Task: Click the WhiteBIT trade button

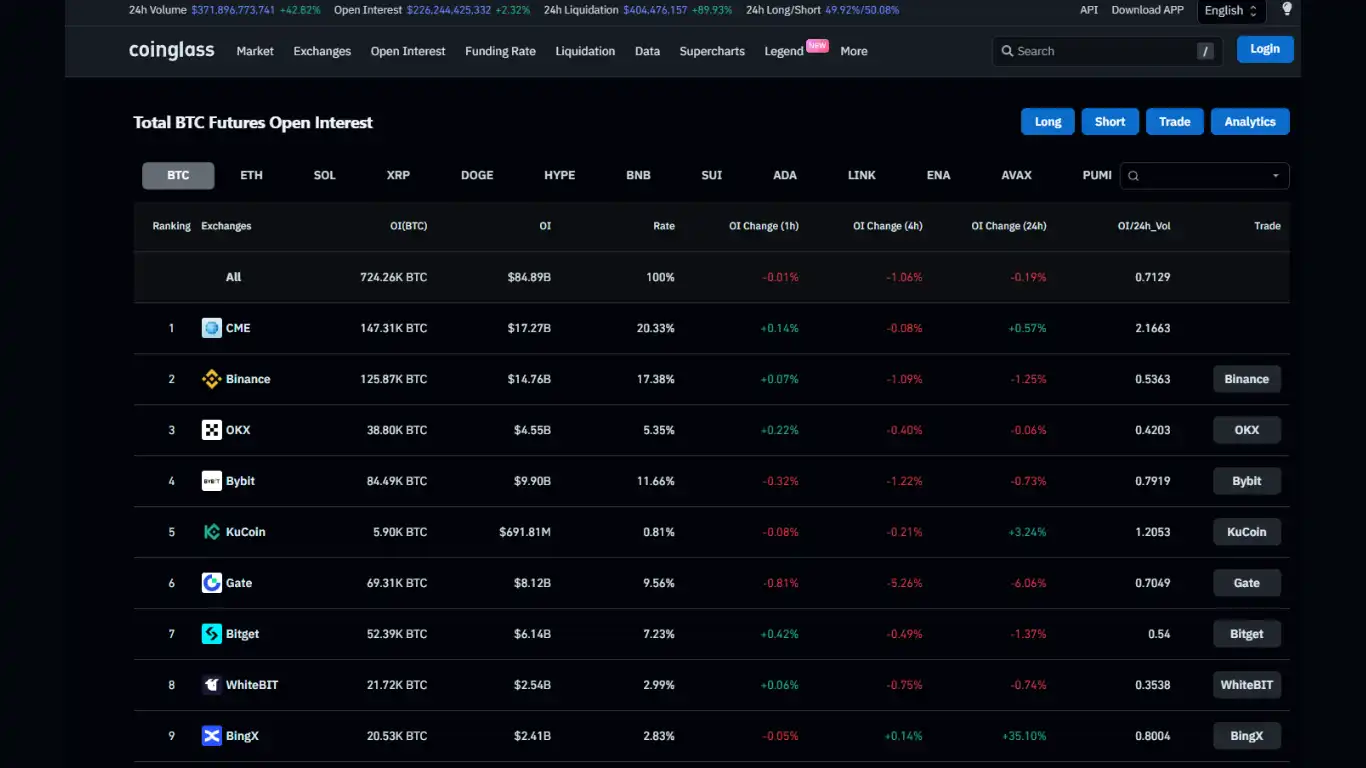Action: 1247,685
